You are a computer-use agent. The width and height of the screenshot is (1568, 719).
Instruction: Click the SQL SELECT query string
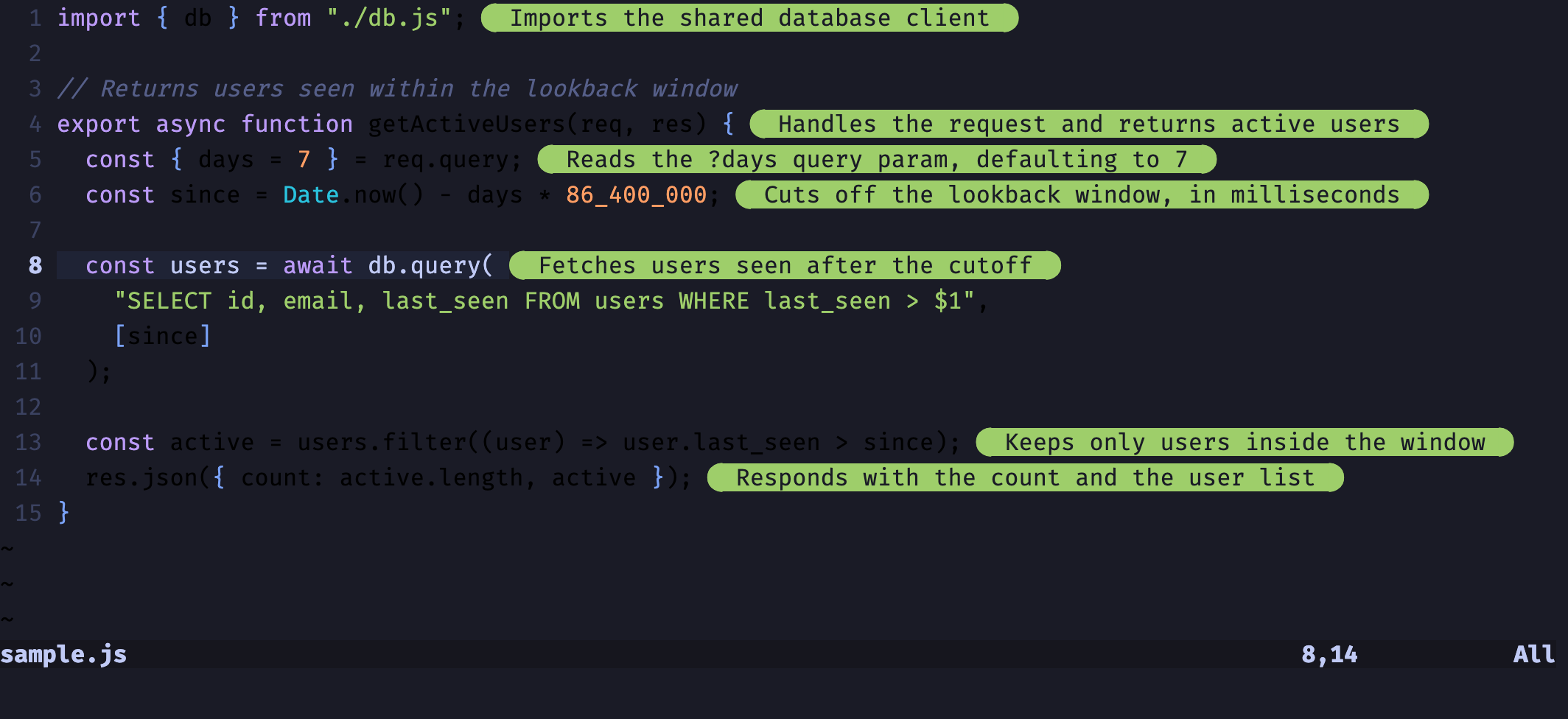coord(545,301)
